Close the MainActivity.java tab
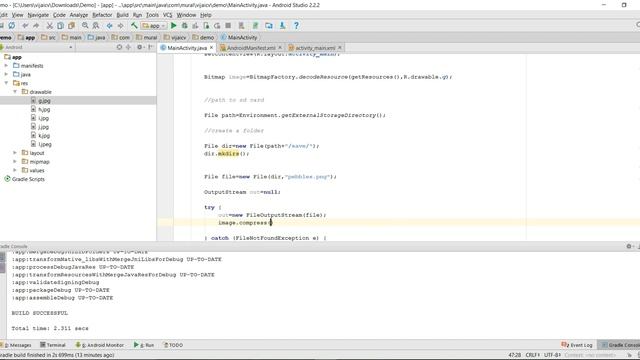This screenshot has width=640, height=360. tap(211, 47)
